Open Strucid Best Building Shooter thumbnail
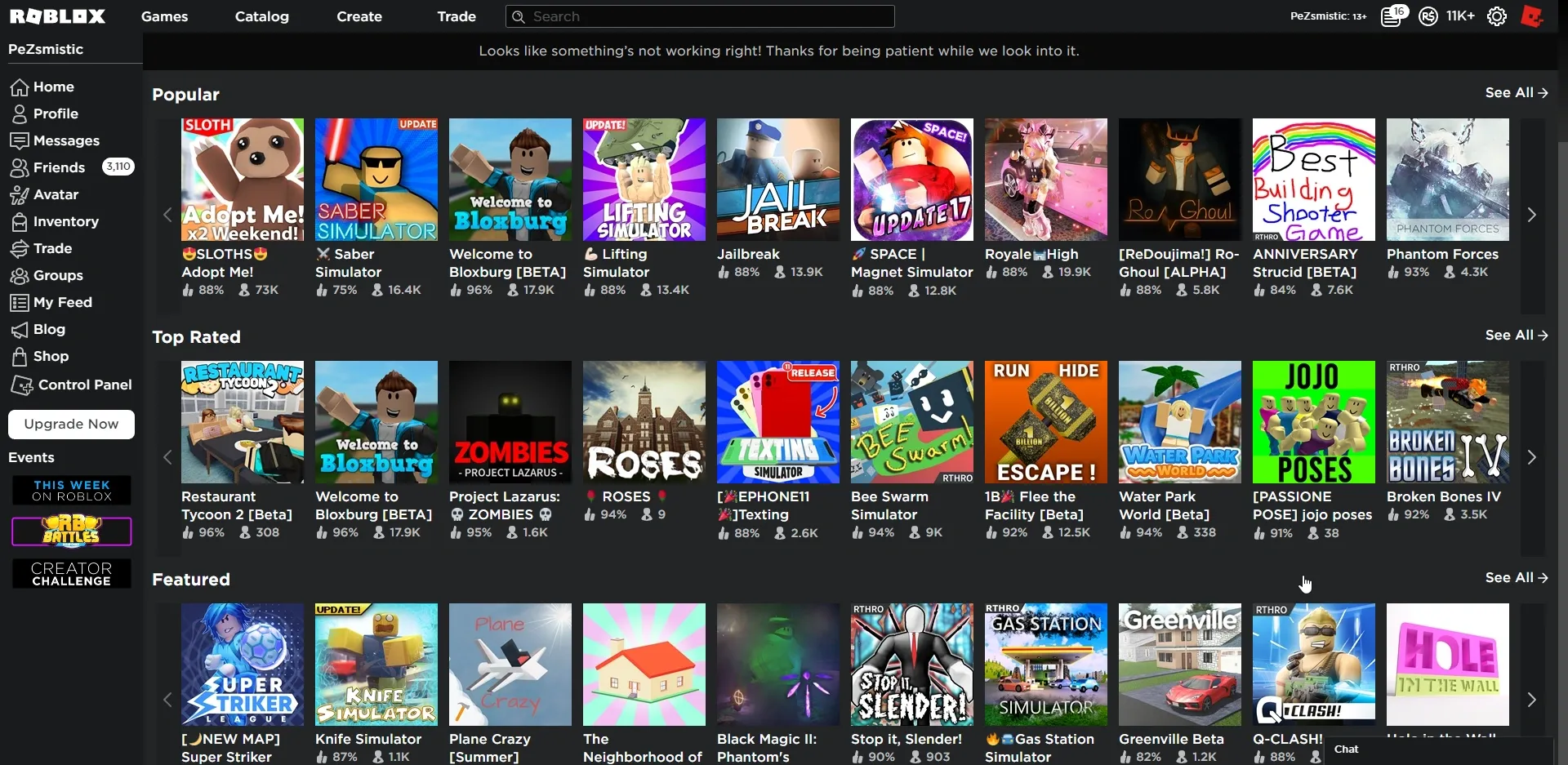Screen dimensions: 1568x765 [1314, 180]
